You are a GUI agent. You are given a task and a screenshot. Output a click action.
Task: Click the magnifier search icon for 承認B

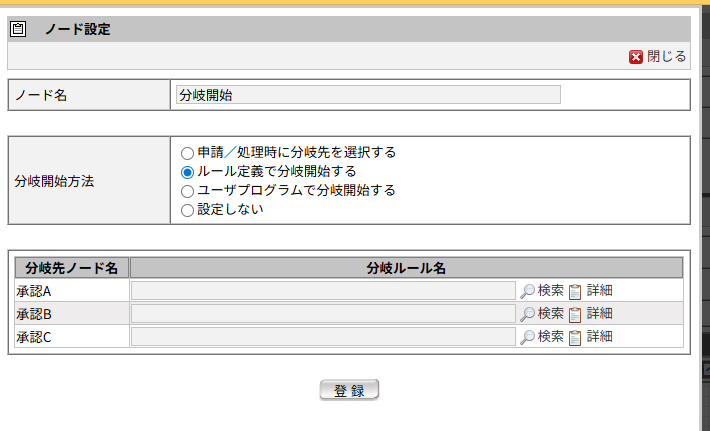click(527, 314)
